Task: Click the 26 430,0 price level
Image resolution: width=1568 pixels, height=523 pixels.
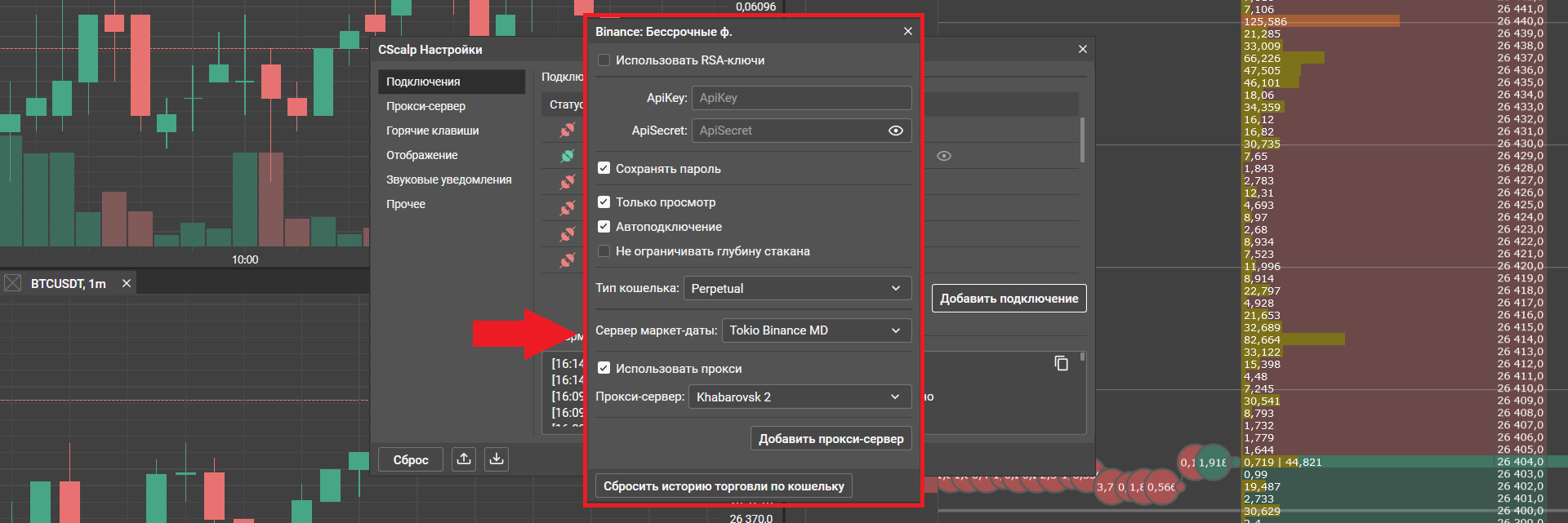Action: pyautogui.click(x=1520, y=144)
